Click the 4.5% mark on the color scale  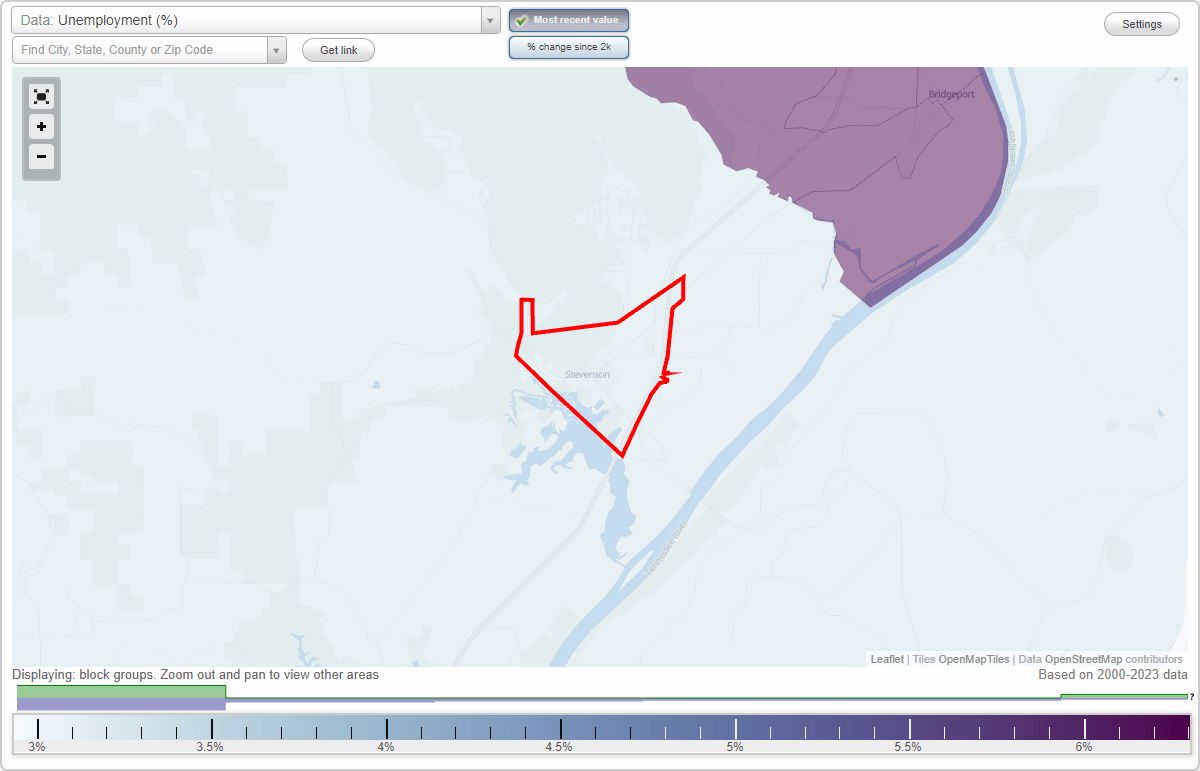click(560, 726)
